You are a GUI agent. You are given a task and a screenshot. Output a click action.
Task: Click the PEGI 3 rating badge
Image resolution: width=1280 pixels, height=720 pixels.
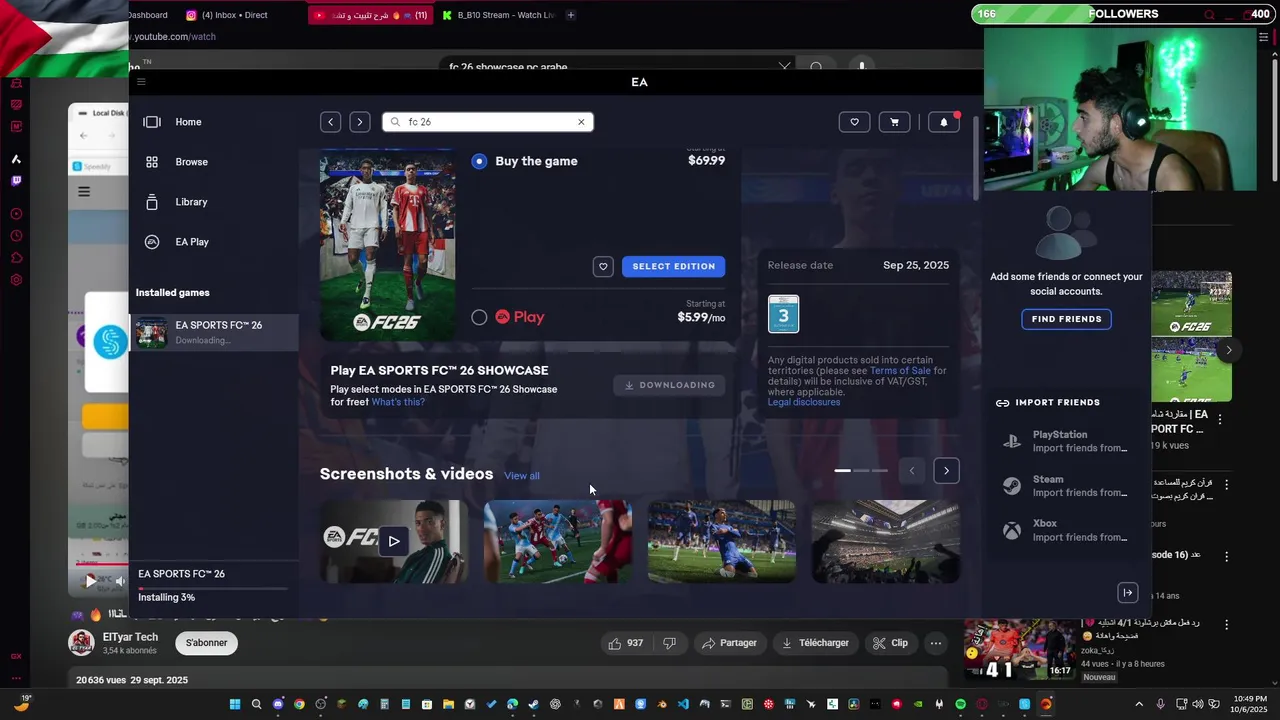pyautogui.click(x=783, y=314)
